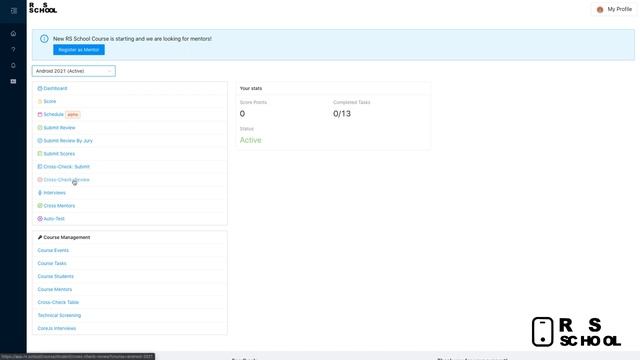
Task: Open the Auto-Test link
Action: (54, 219)
